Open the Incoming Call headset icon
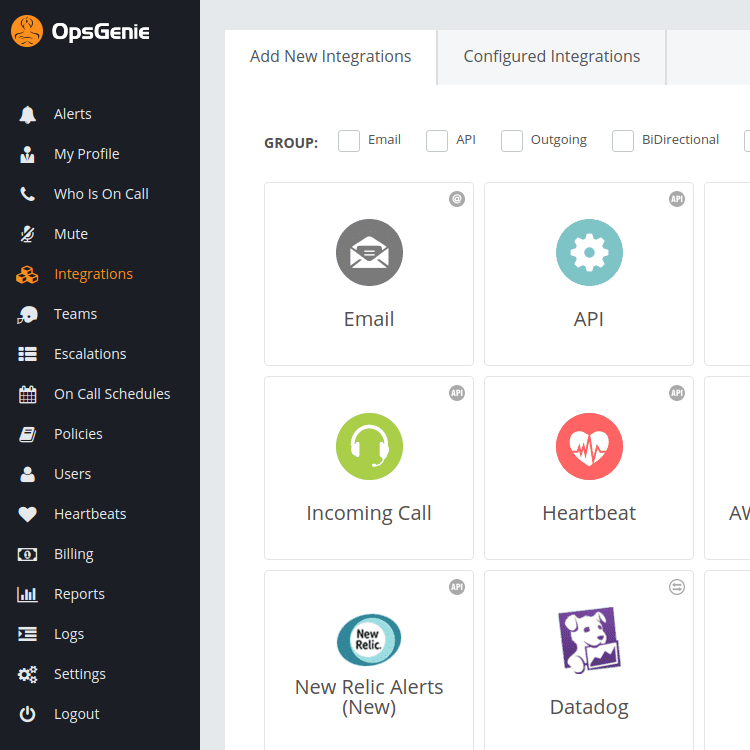750x750 pixels. tap(369, 447)
